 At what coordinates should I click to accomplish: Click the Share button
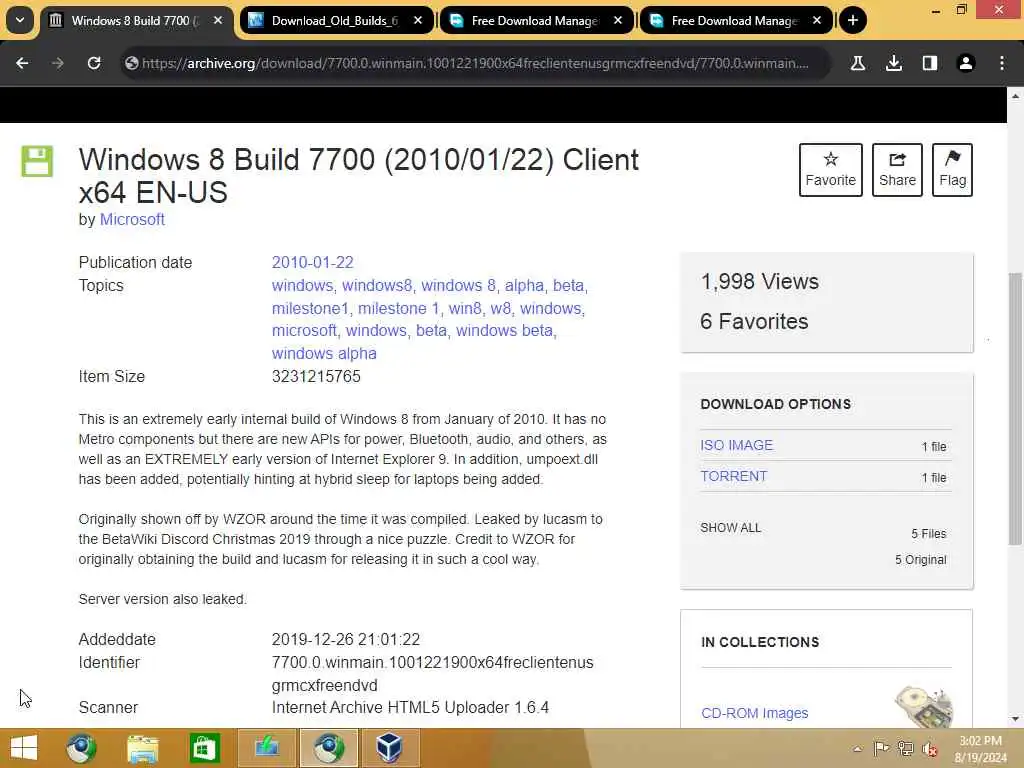coord(897,170)
